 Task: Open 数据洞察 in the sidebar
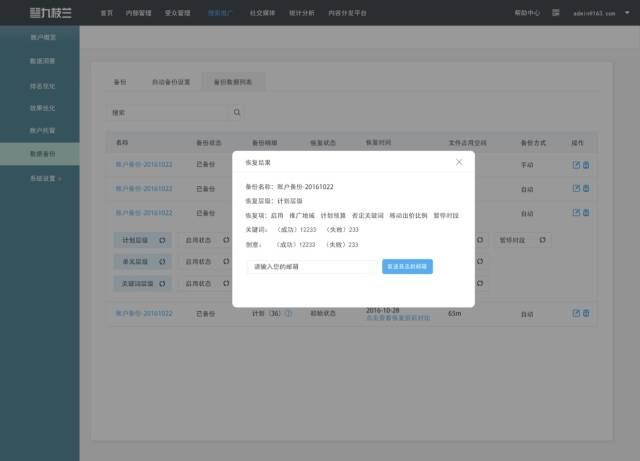42,61
